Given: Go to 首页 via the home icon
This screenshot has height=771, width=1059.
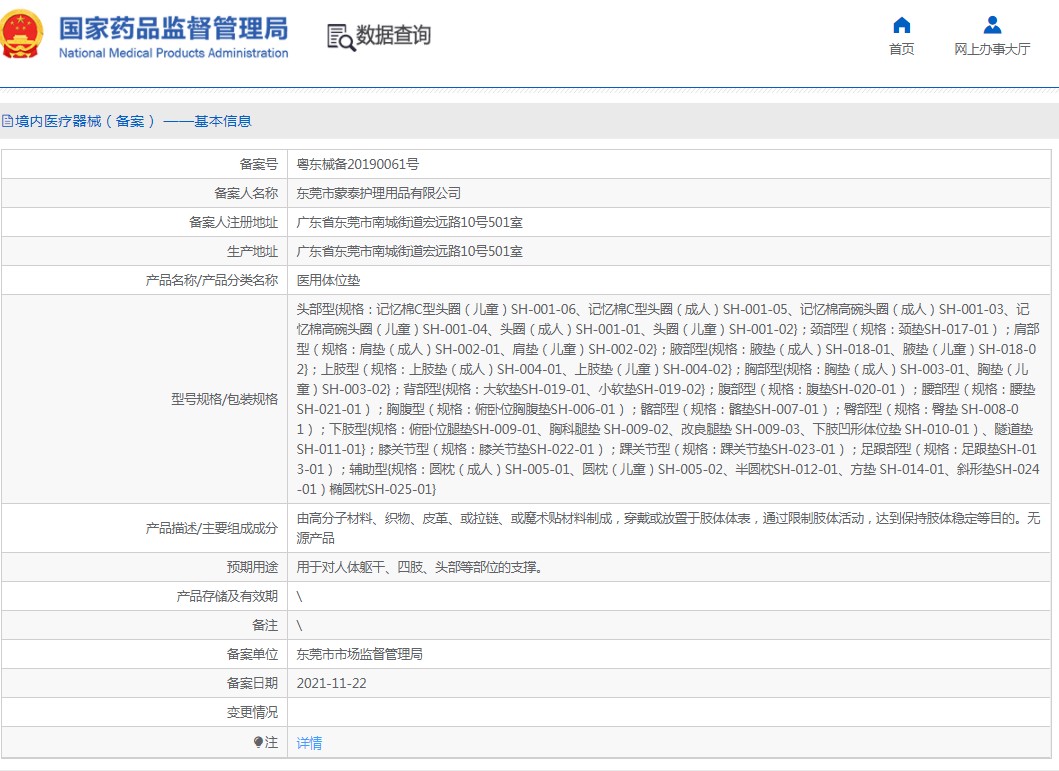Looking at the screenshot, I should [902, 26].
